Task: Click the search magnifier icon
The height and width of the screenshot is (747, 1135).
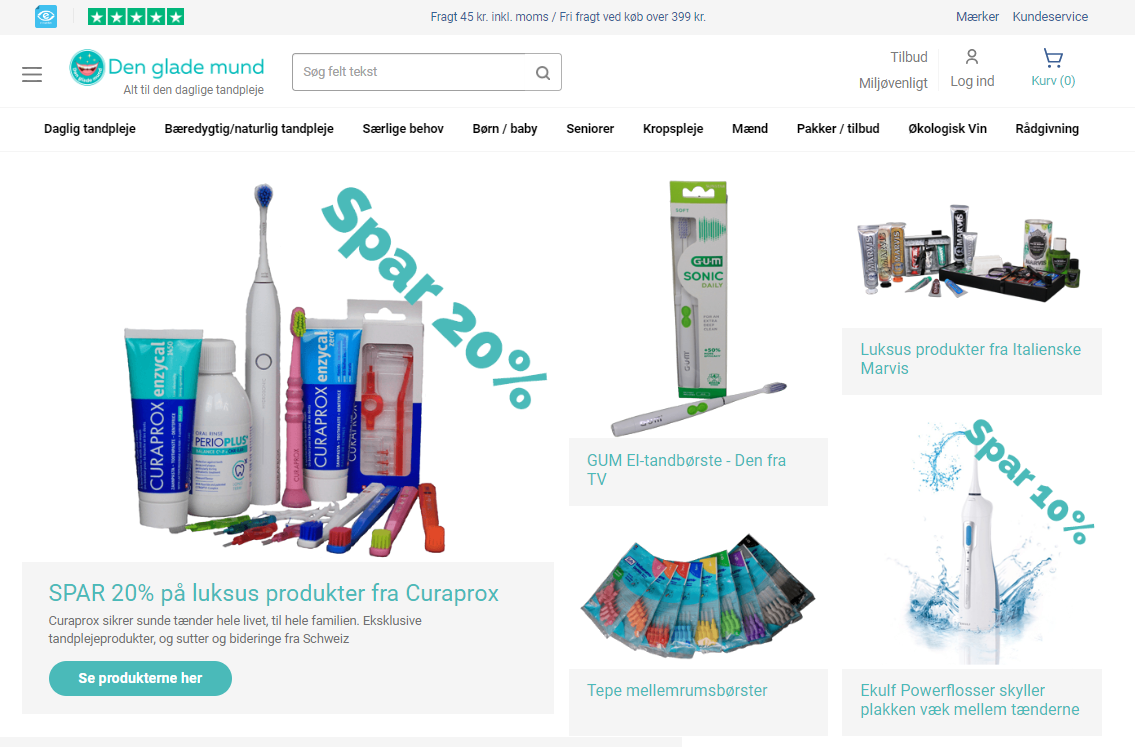Action: pyautogui.click(x=543, y=72)
